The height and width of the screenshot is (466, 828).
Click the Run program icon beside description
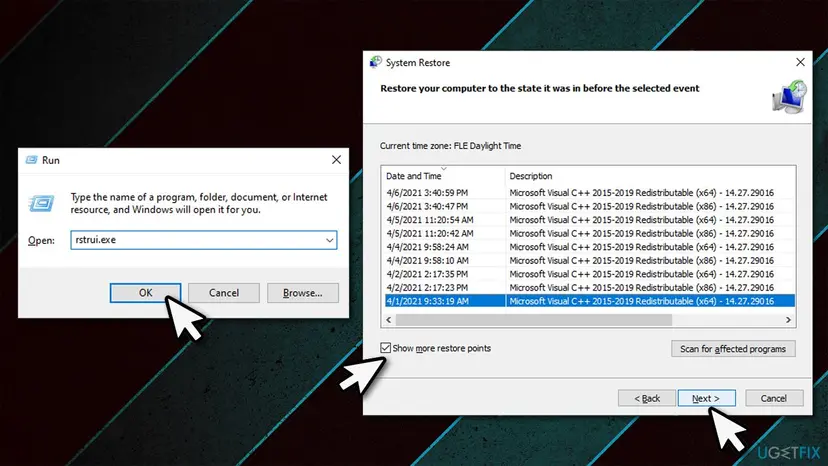click(x=42, y=203)
